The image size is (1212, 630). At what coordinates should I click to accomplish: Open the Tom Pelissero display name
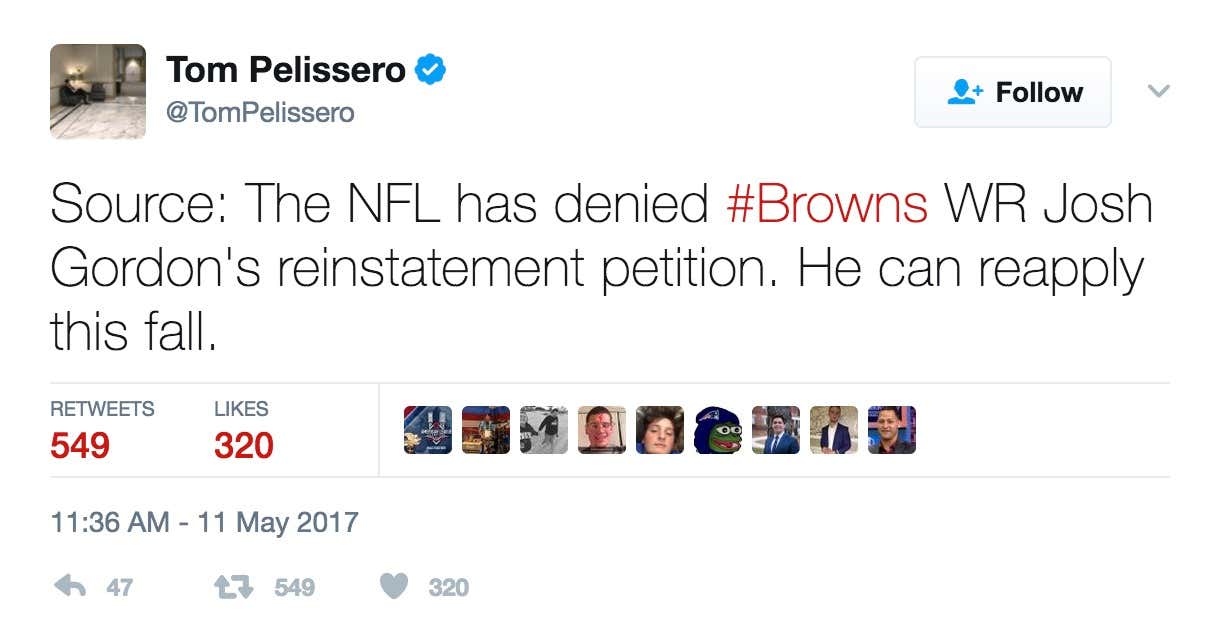[286, 70]
